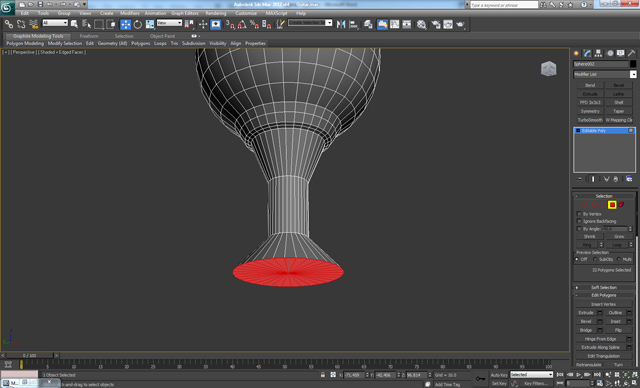Activate the Select Object tool
The image size is (640, 388).
(x=74, y=24)
